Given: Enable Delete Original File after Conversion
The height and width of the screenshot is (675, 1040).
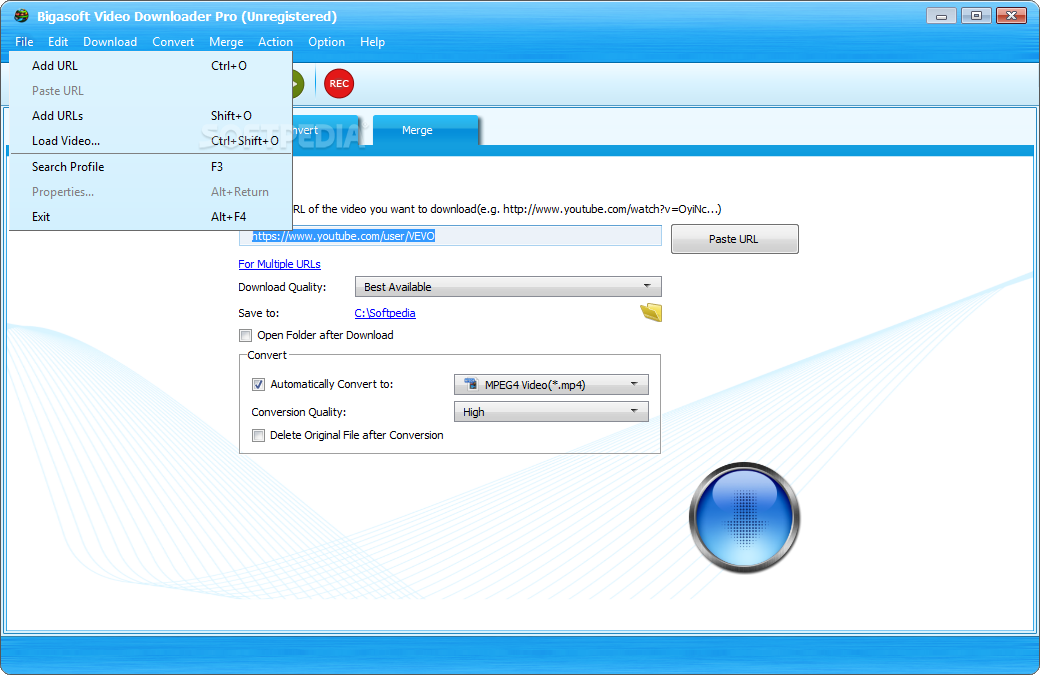Looking at the screenshot, I should tap(258, 436).
